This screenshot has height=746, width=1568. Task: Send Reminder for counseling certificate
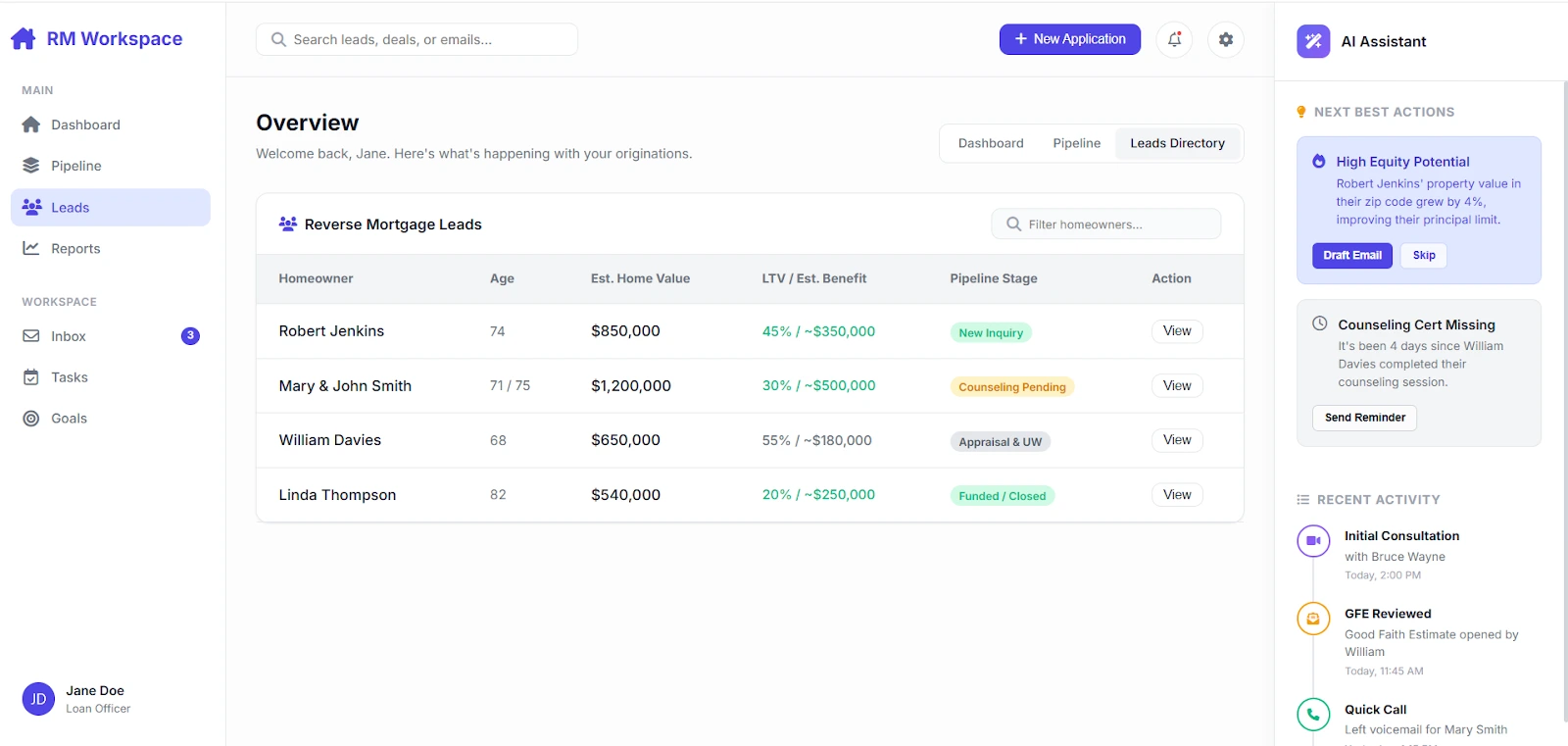pyautogui.click(x=1364, y=418)
